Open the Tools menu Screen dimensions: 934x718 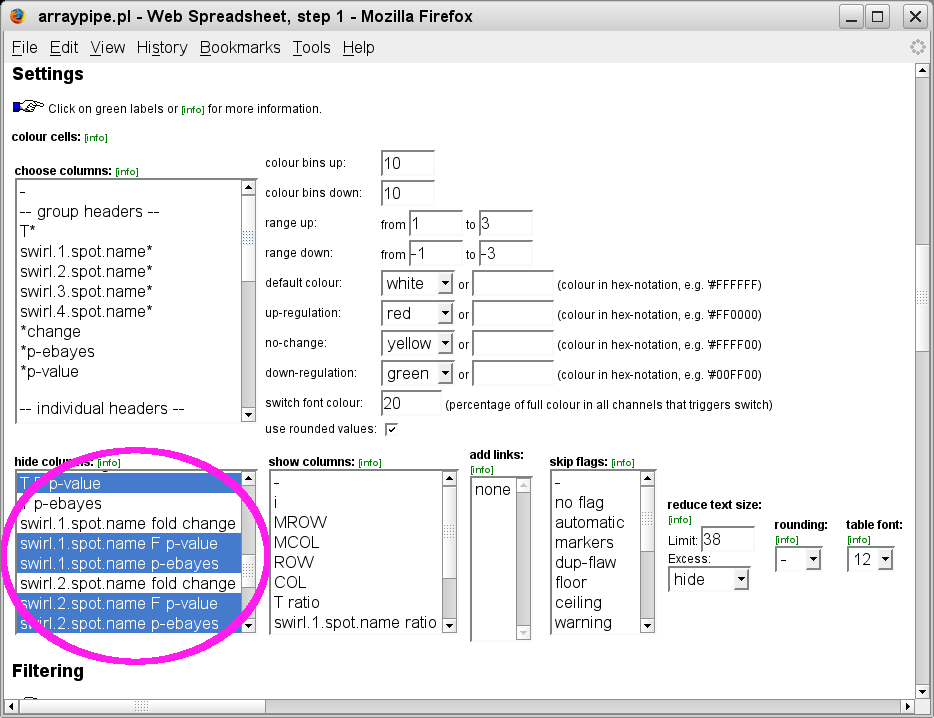[x=312, y=48]
